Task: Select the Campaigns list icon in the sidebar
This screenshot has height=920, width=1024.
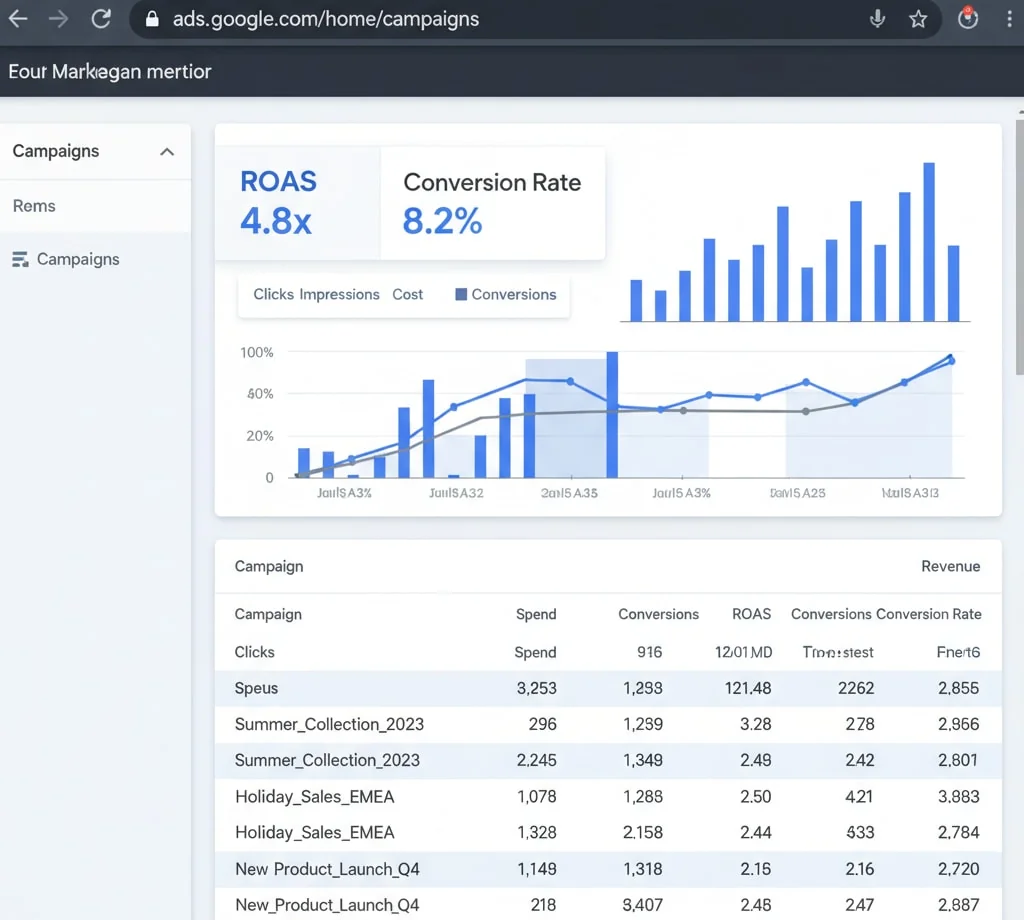Action: click(18, 259)
